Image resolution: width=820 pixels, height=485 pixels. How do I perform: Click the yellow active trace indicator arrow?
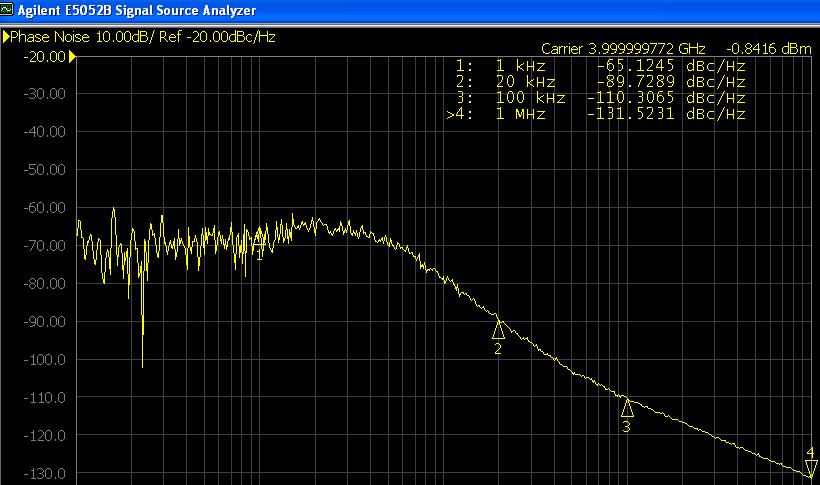[x=6, y=37]
